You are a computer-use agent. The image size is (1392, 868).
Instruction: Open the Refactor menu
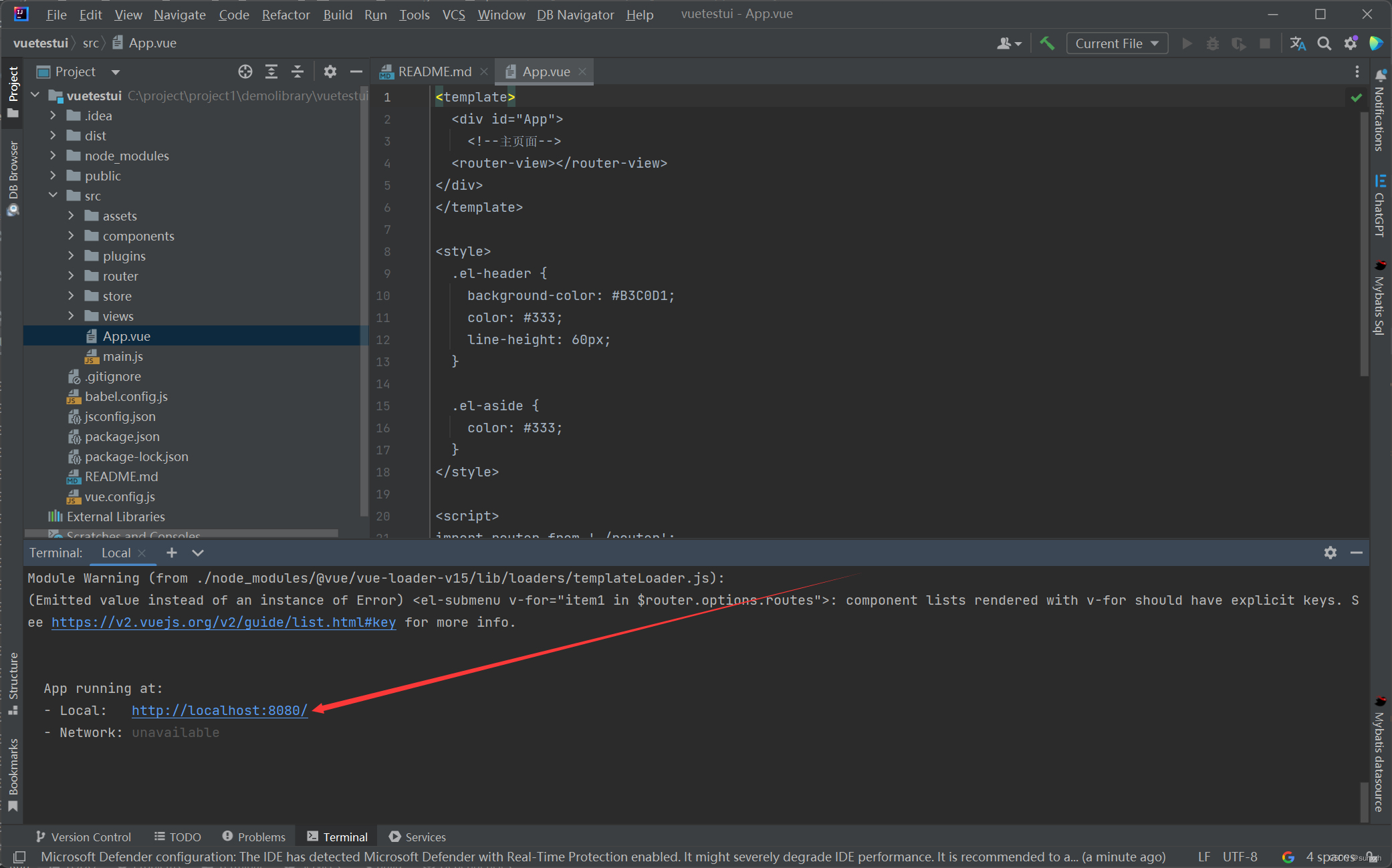(x=285, y=14)
